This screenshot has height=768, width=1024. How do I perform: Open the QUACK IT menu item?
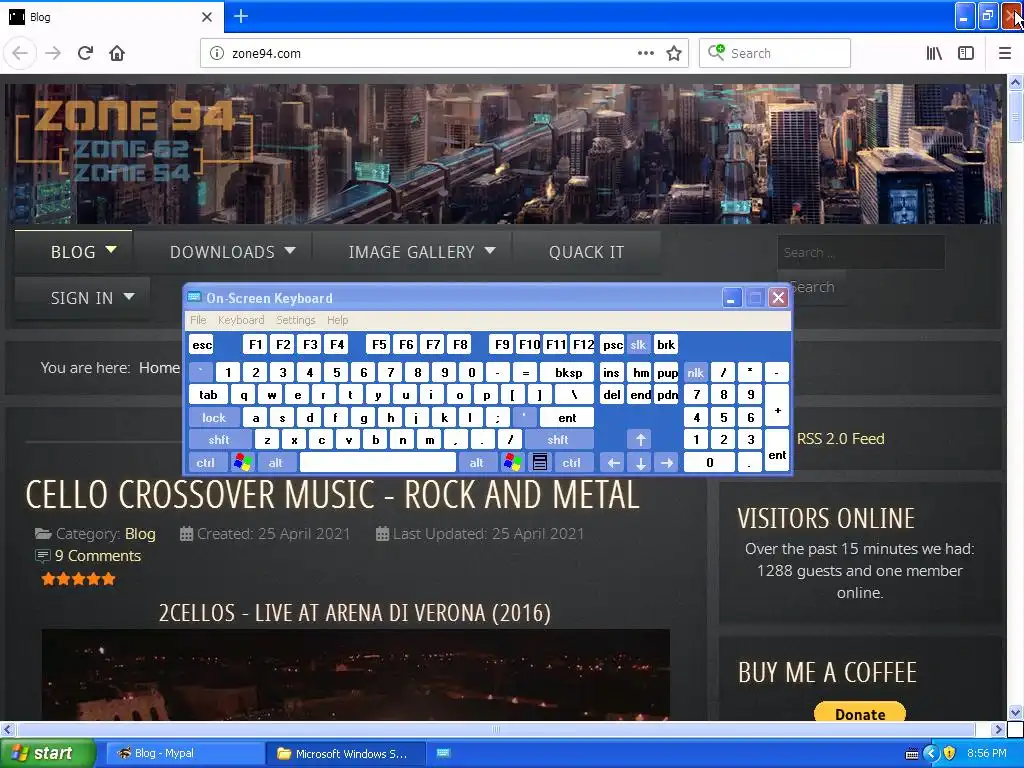(586, 251)
